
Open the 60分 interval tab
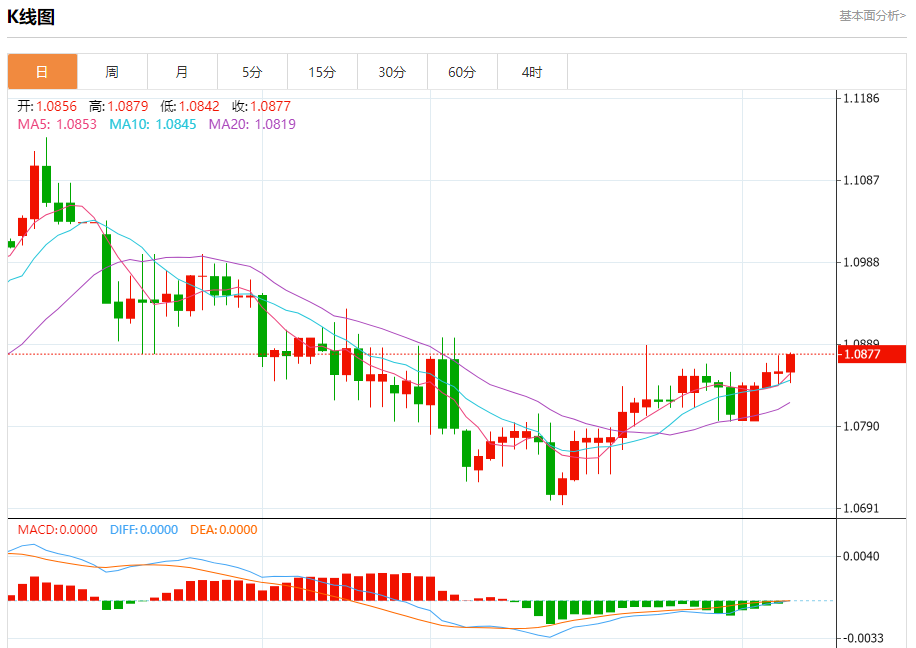point(463,72)
